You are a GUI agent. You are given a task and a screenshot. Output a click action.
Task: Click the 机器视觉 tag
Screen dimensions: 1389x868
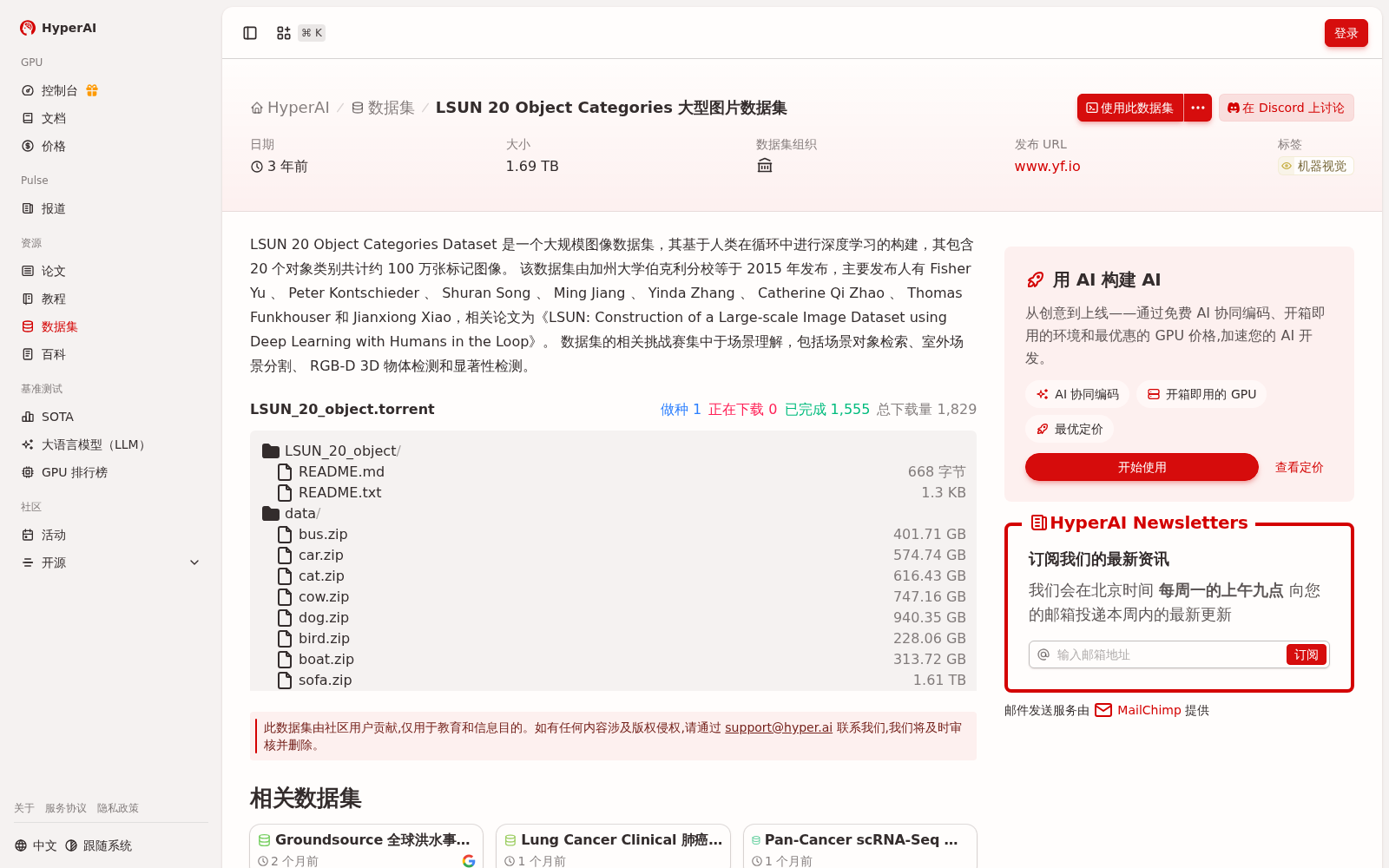[1315, 166]
